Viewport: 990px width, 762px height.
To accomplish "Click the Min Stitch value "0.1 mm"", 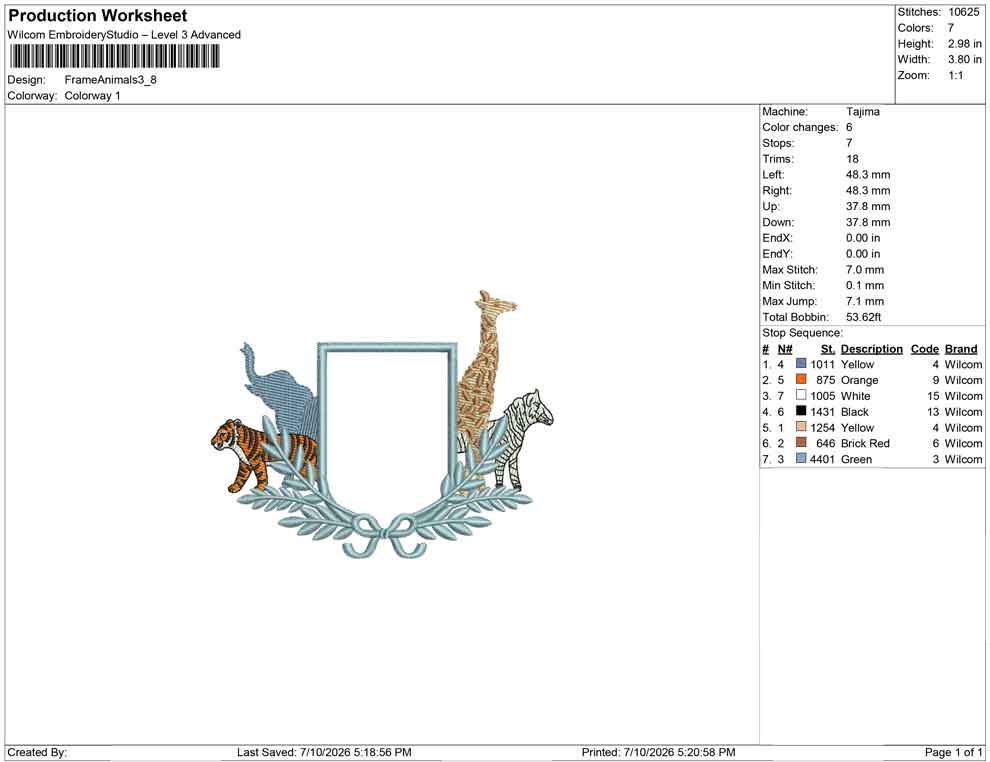I will click(865, 285).
